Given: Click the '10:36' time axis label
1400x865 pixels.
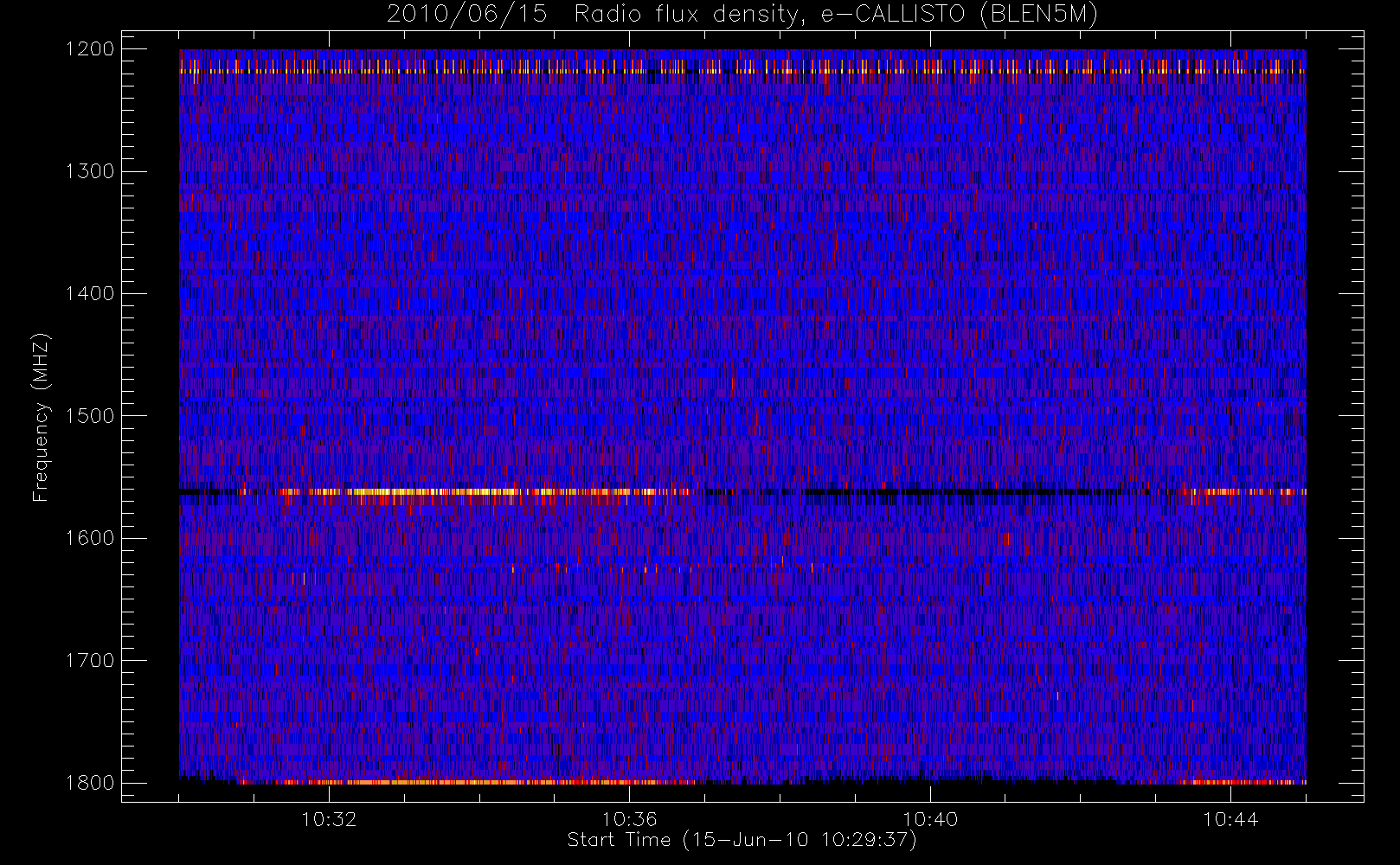Looking at the screenshot, I should click(630, 819).
